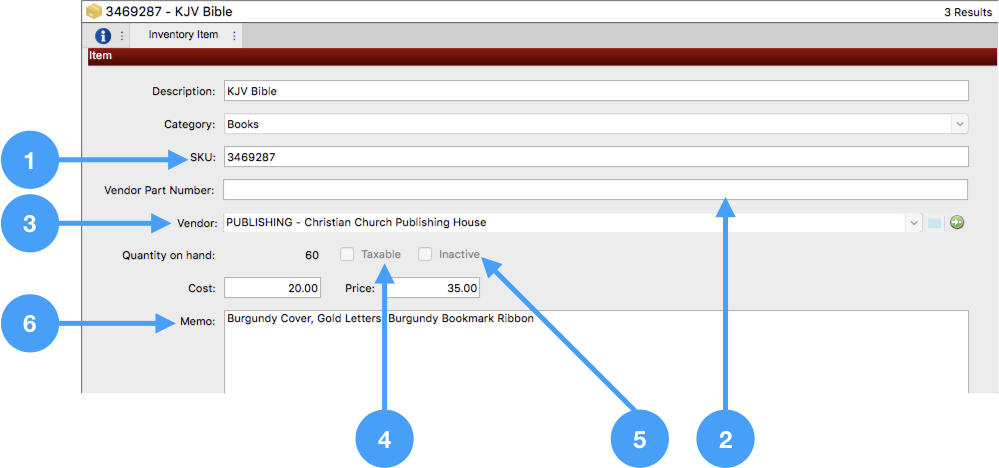This screenshot has width=999, height=468.
Task: Click the Description field containing KJV Bible
Action: [x=595, y=91]
